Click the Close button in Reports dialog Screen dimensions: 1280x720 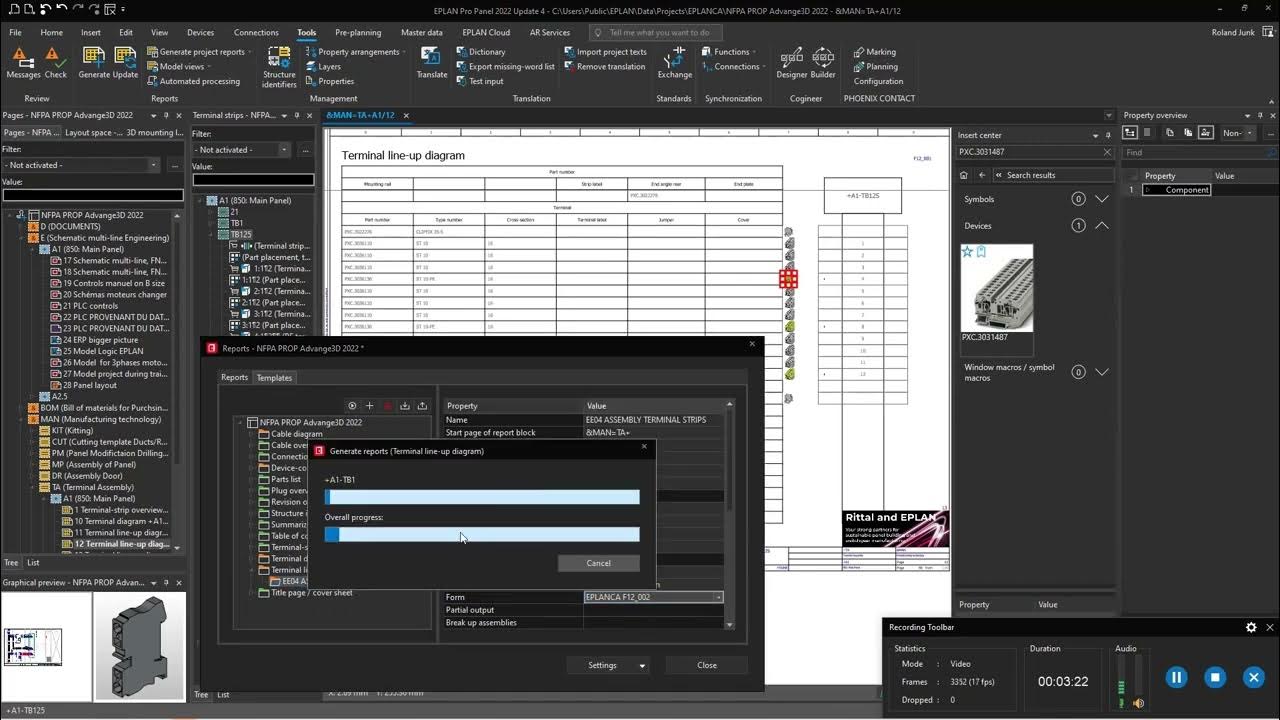[707, 665]
